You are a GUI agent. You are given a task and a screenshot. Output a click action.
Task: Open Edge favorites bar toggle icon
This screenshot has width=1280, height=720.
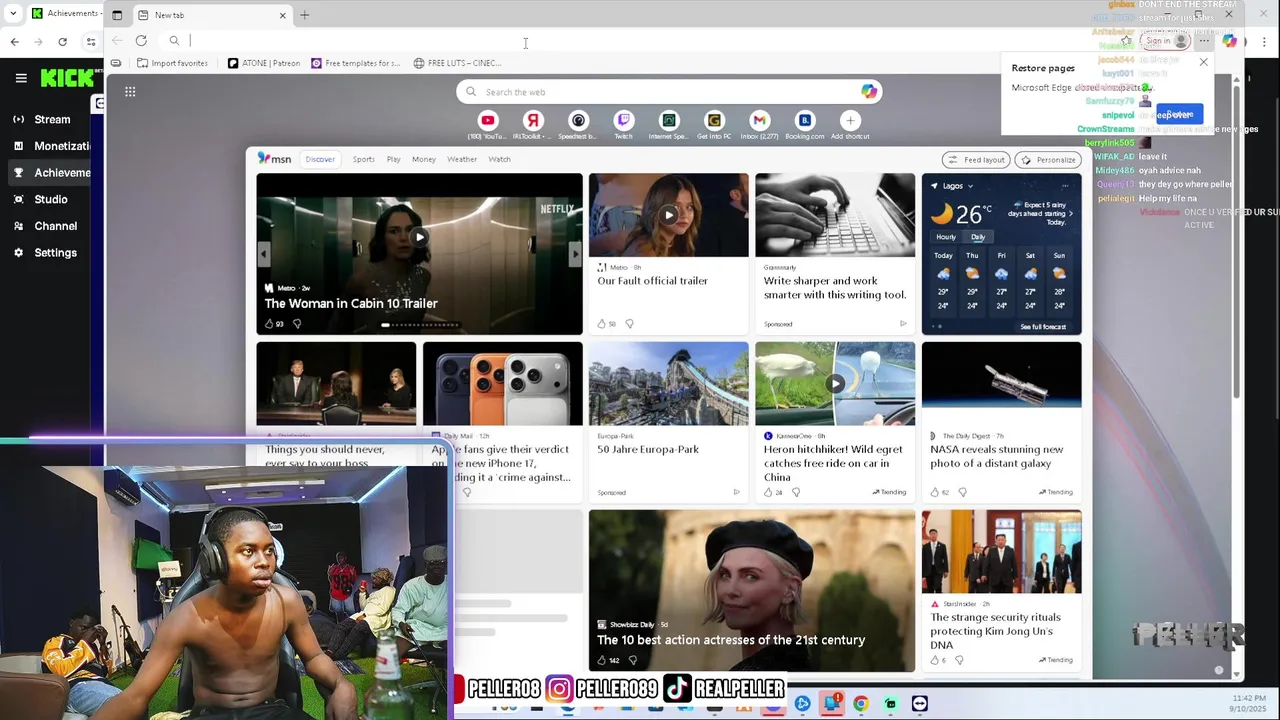tap(116, 63)
